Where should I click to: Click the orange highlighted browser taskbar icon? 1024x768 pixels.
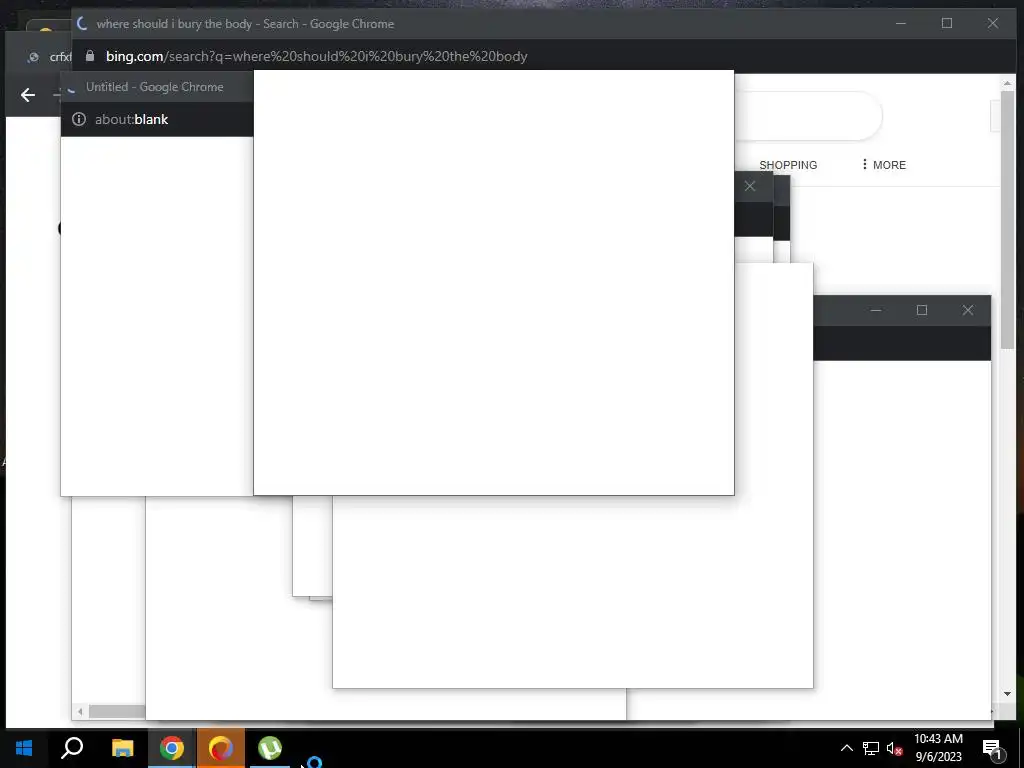click(221, 748)
